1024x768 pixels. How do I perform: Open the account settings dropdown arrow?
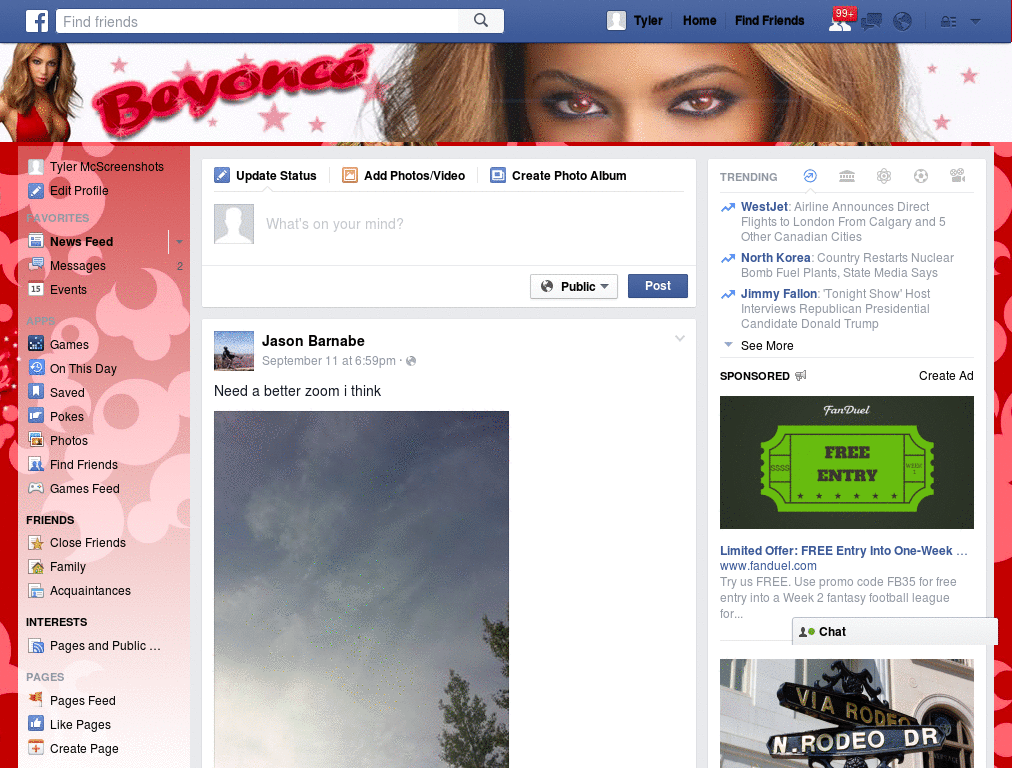[x=975, y=20]
